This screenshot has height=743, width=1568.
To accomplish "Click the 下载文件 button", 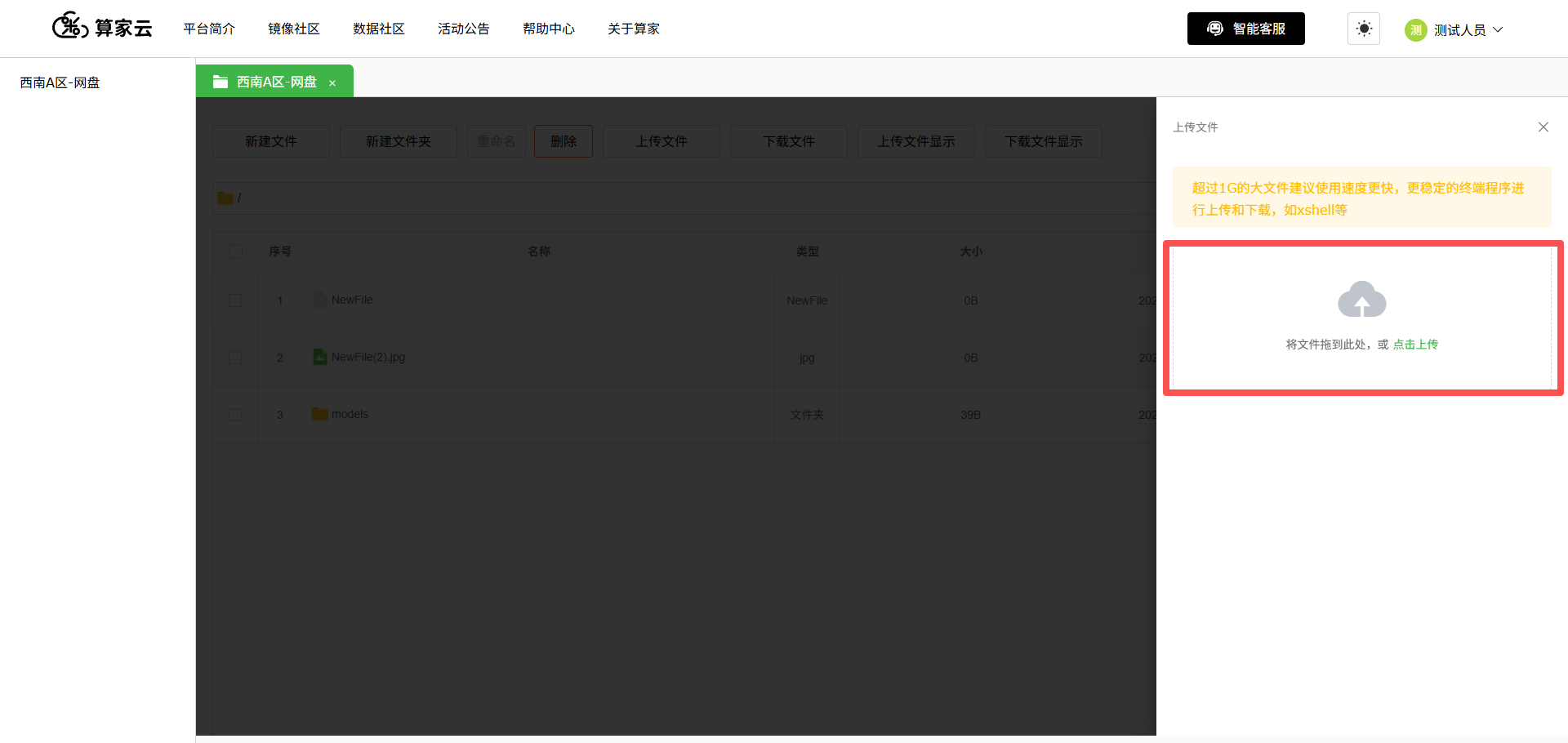I will (789, 141).
